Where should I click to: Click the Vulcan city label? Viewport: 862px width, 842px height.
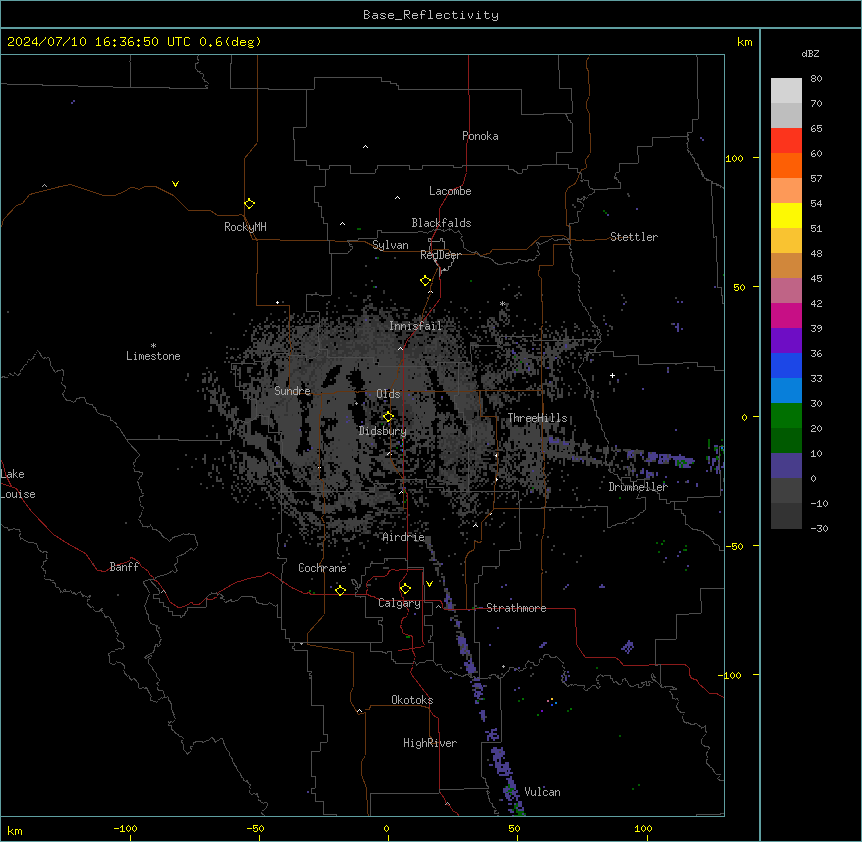542,792
